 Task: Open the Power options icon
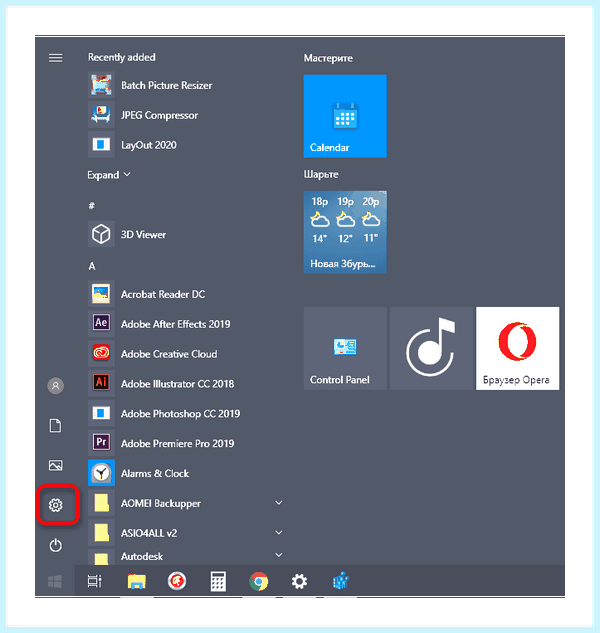[x=56, y=545]
